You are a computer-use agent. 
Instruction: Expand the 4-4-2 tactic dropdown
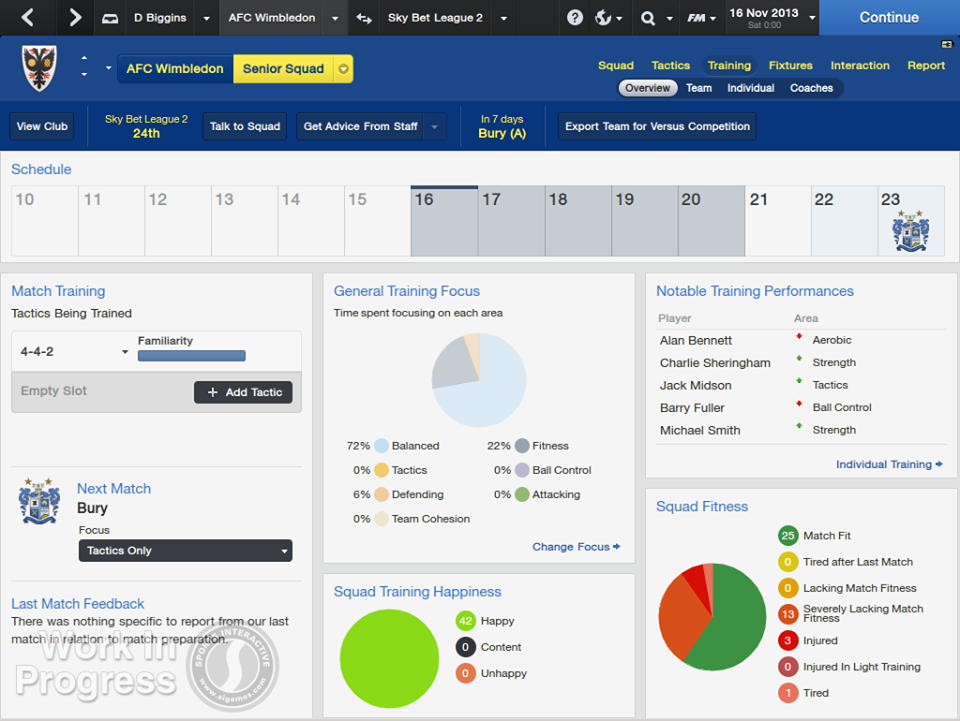(125, 352)
